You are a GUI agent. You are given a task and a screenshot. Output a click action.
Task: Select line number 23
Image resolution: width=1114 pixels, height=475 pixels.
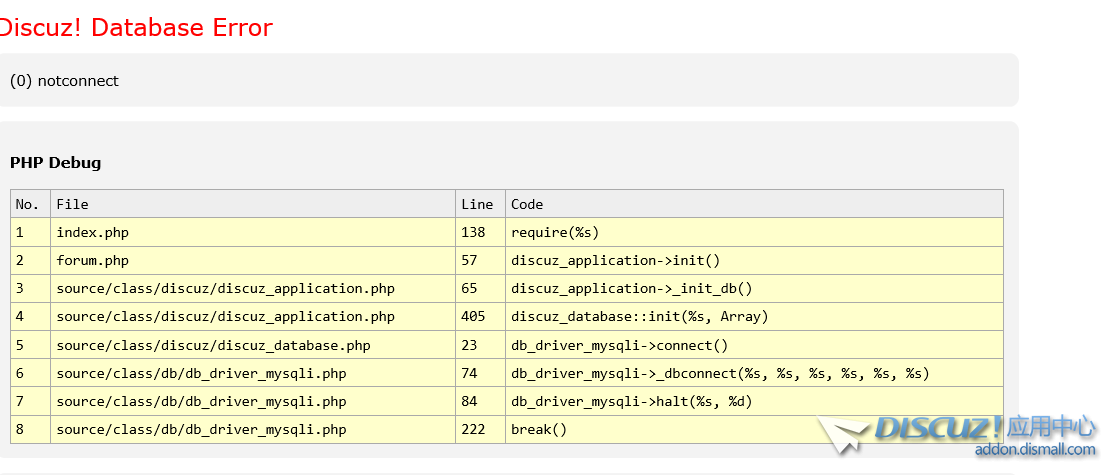tap(480, 345)
